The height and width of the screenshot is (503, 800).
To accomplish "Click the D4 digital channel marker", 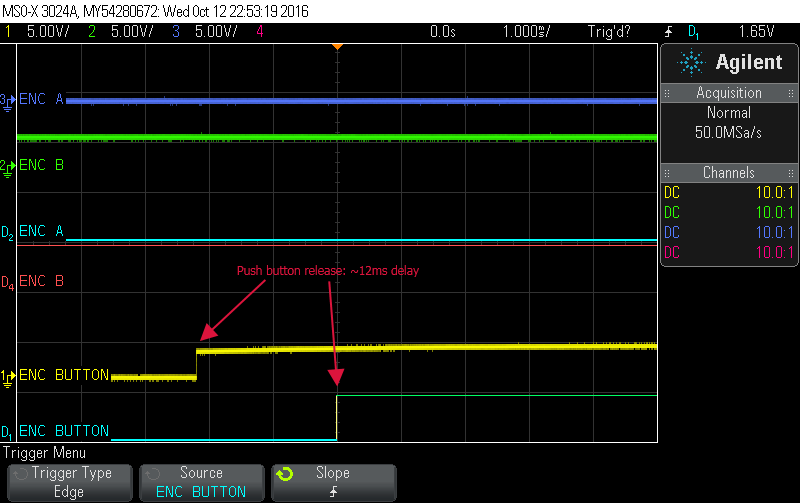I will click(x=7, y=282).
